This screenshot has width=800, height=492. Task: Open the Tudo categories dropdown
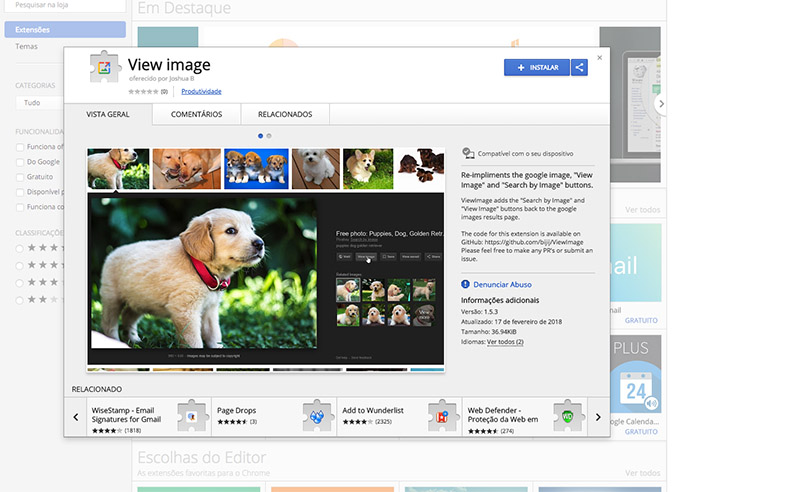coord(40,103)
